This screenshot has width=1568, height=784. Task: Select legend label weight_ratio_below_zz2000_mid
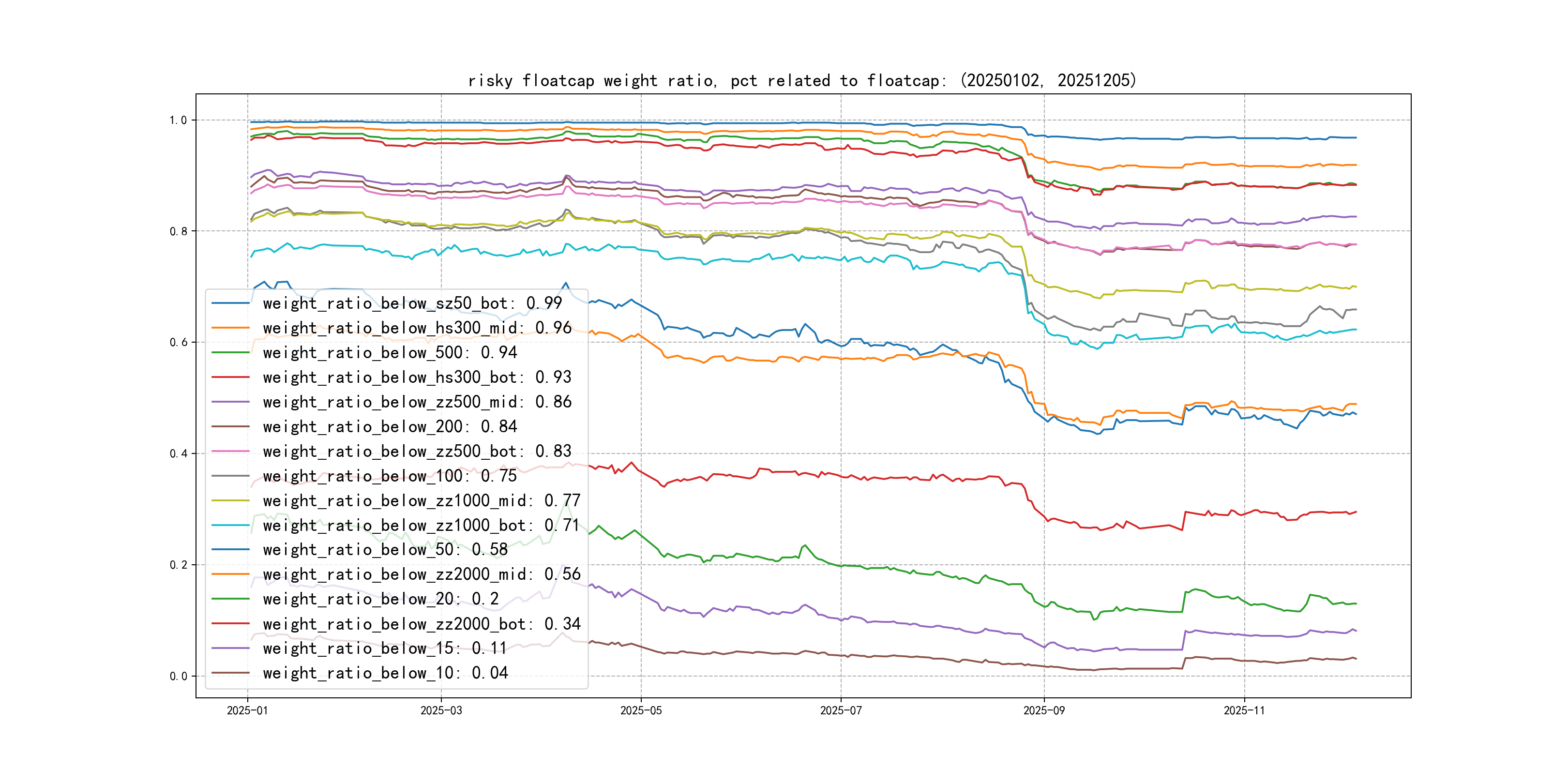[x=421, y=574]
